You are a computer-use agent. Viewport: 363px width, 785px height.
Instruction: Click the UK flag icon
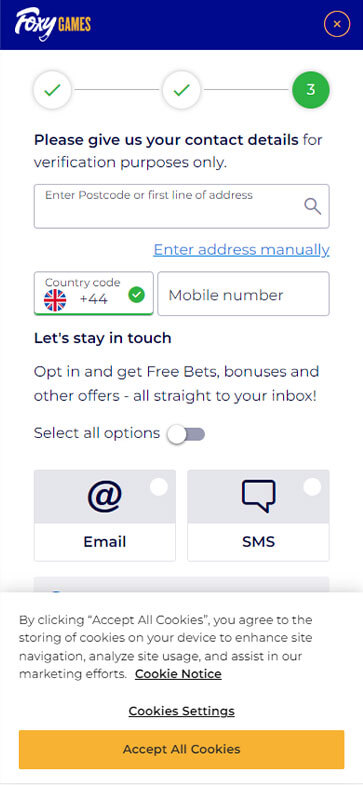point(55,300)
